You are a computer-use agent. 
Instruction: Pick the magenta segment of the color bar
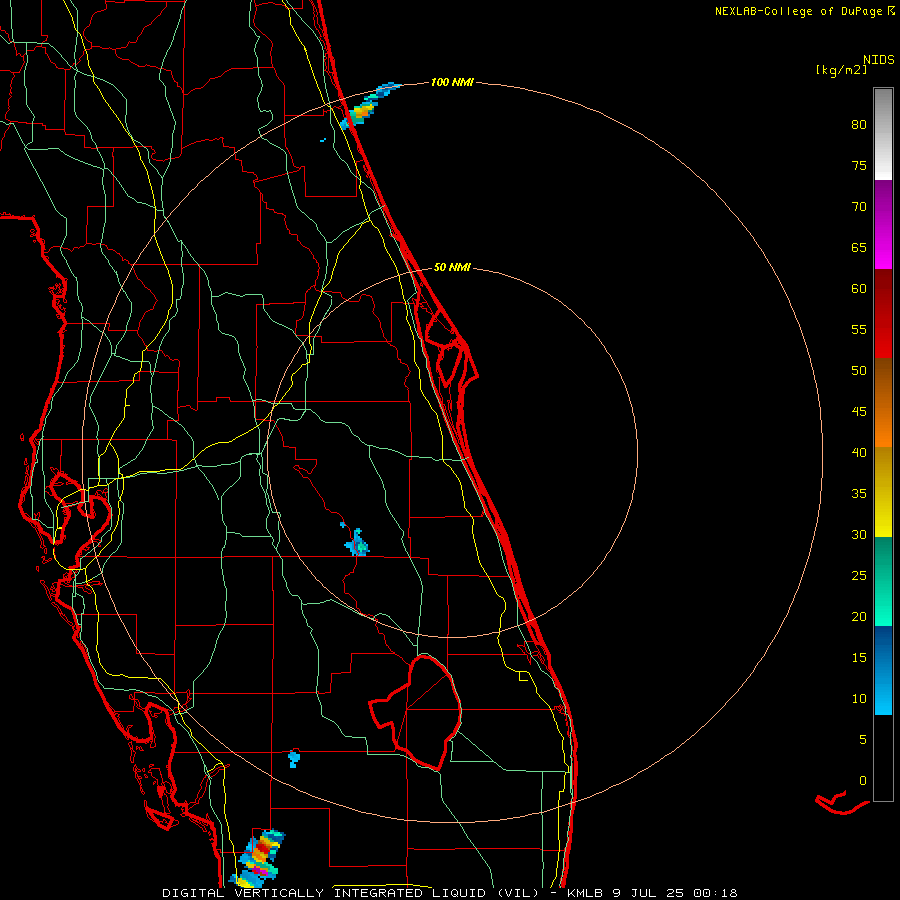(x=883, y=224)
